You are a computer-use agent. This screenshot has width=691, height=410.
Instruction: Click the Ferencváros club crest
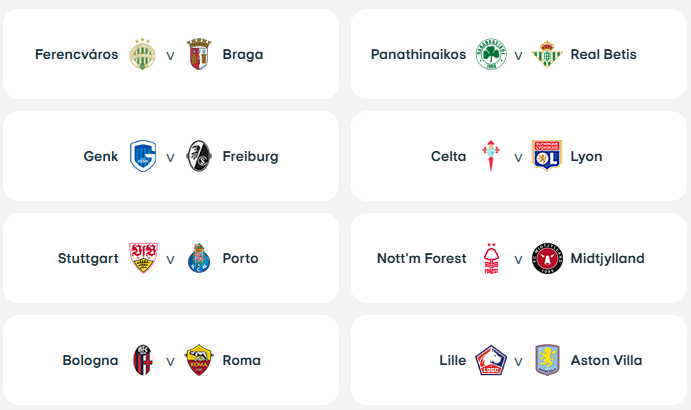coord(142,54)
